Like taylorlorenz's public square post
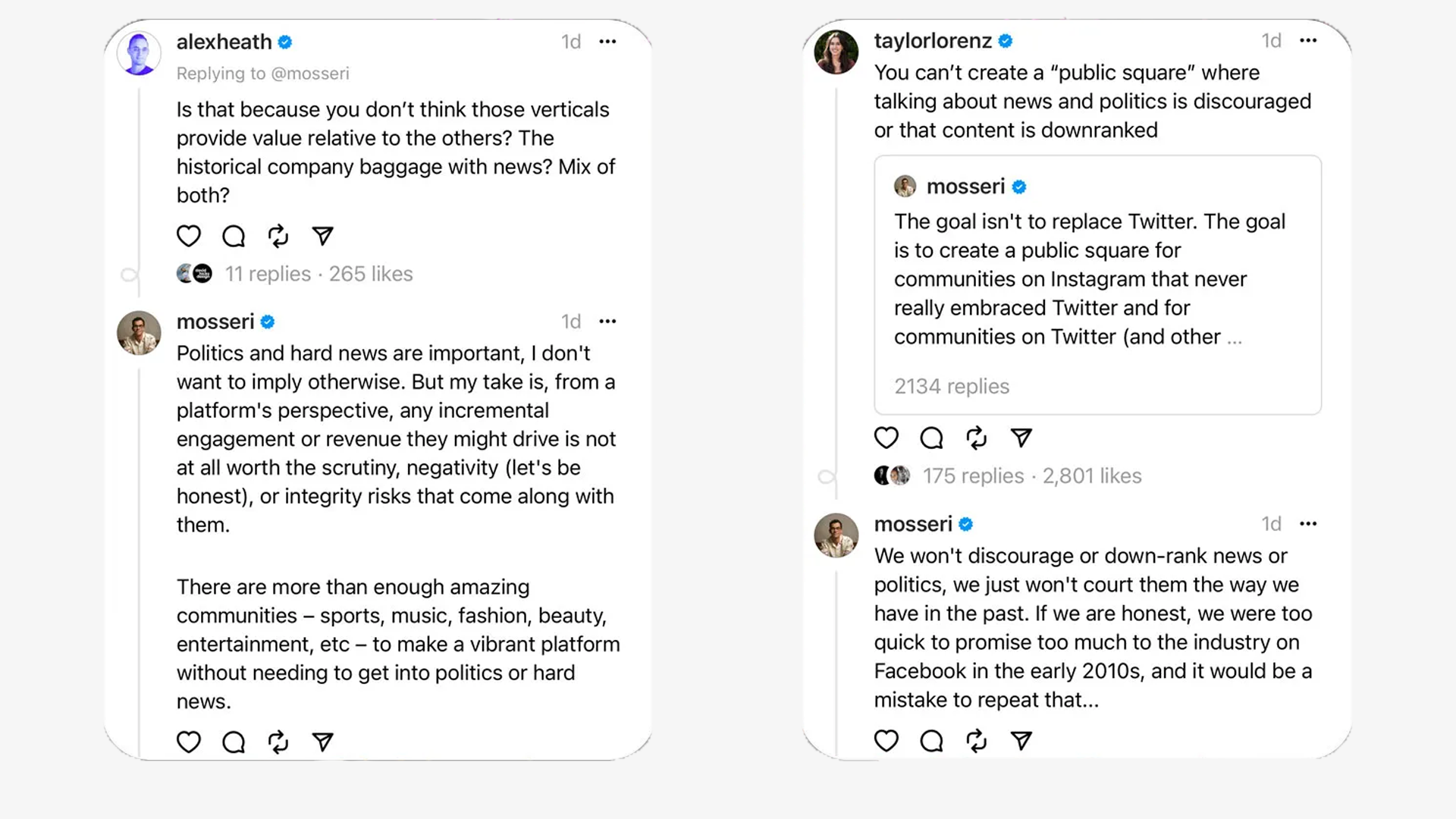This screenshot has height=819, width=1456. pyautogui.click(x=886, y=438)
